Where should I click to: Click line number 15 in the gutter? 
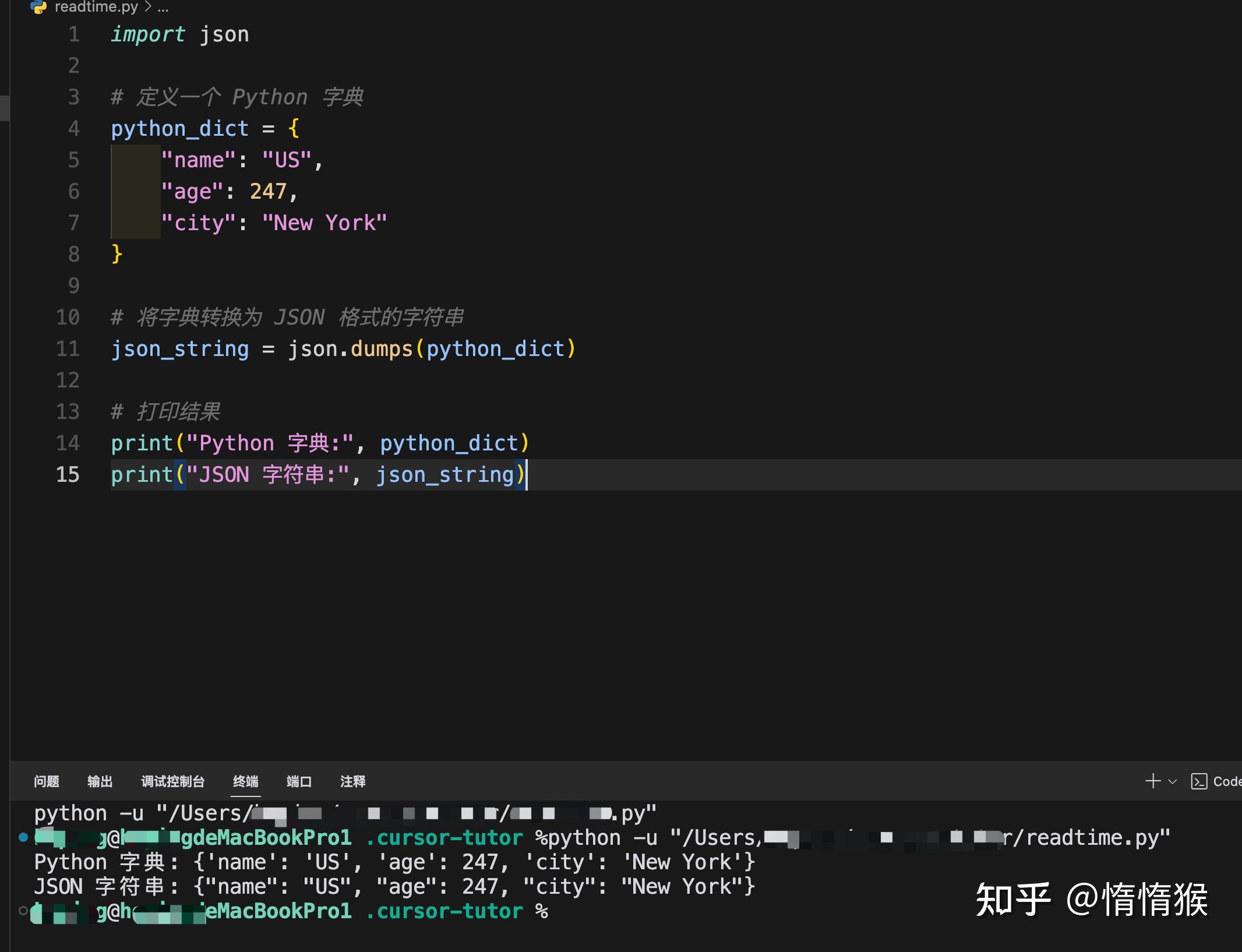tap(68, 474)
